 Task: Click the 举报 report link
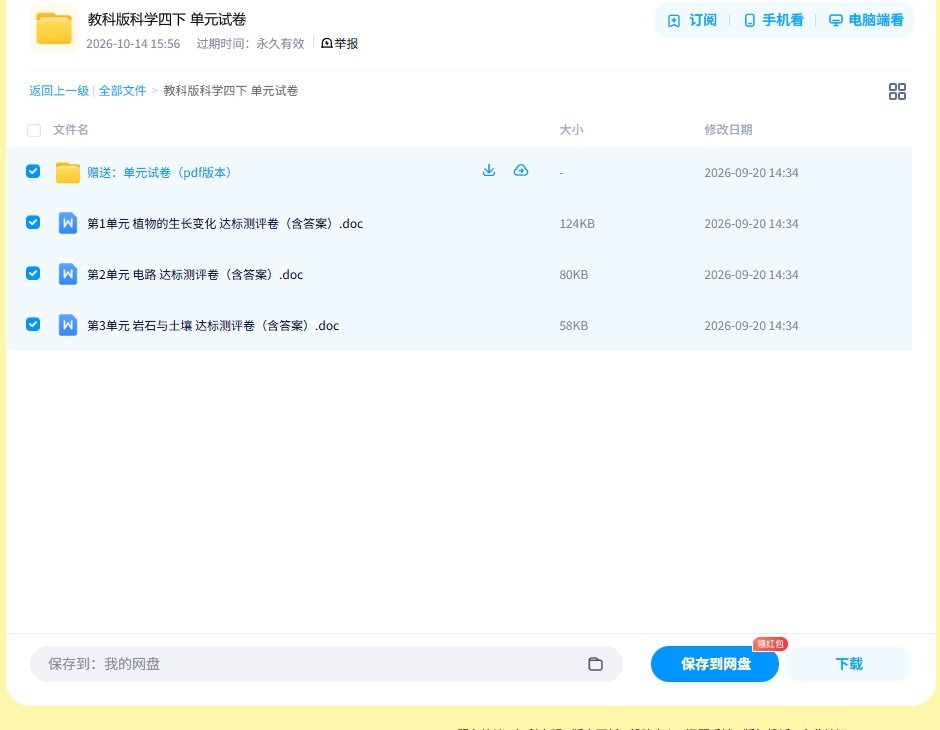click(x=339, y=43)
